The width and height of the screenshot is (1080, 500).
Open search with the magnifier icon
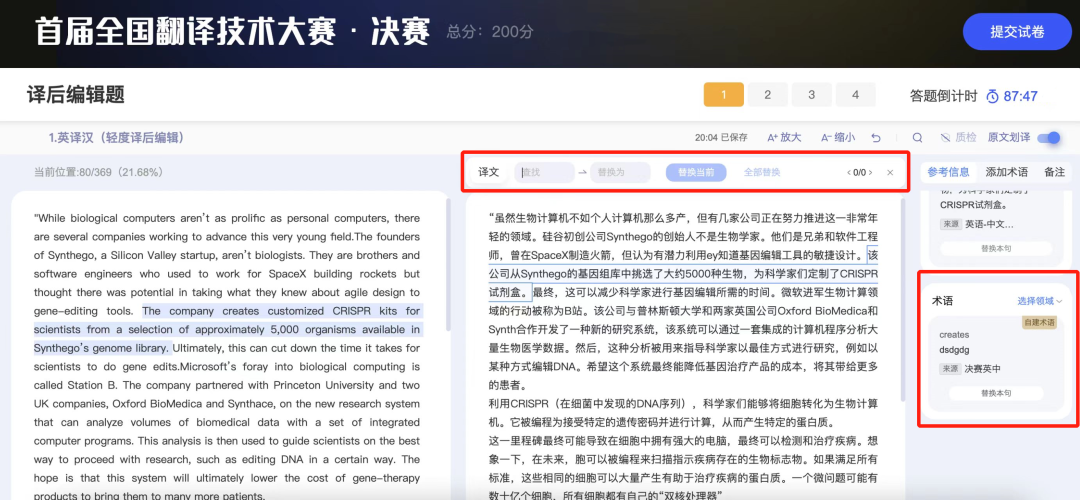[917, 138]
